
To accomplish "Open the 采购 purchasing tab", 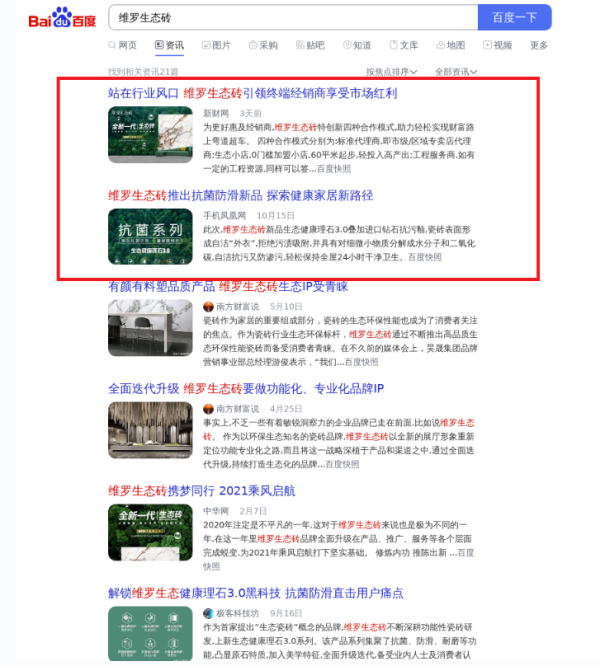I will 262,46.
